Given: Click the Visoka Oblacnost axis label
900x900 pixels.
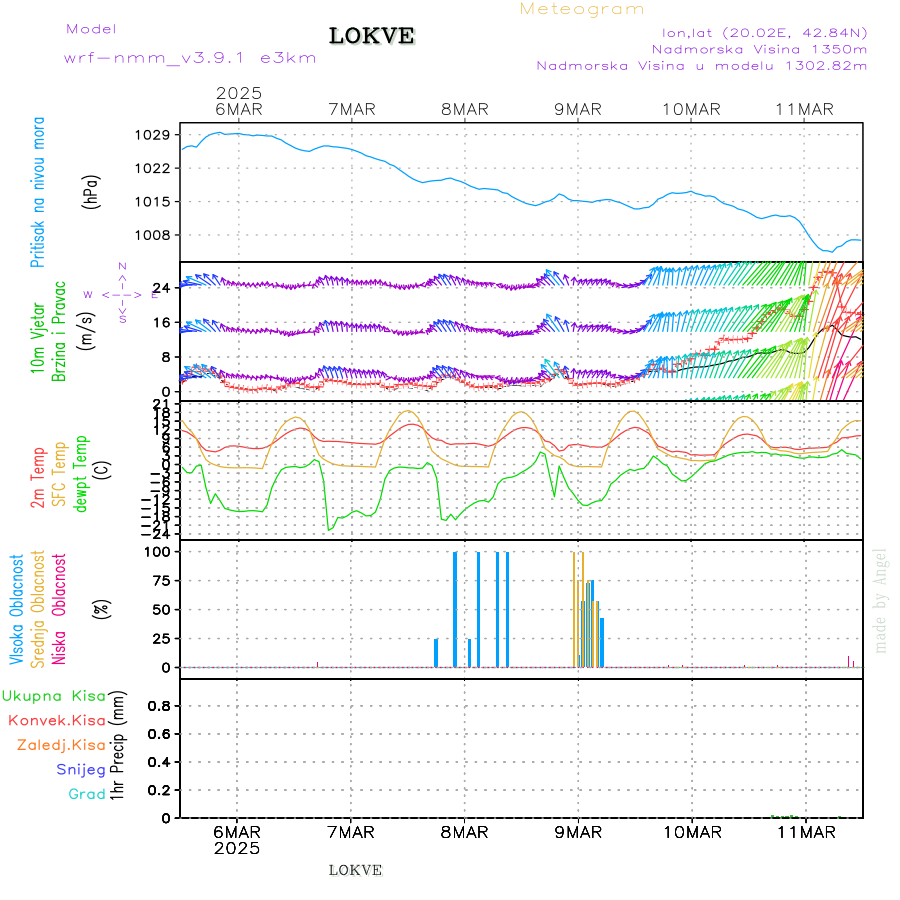Looking at the screenshot, I should point(17,608).
